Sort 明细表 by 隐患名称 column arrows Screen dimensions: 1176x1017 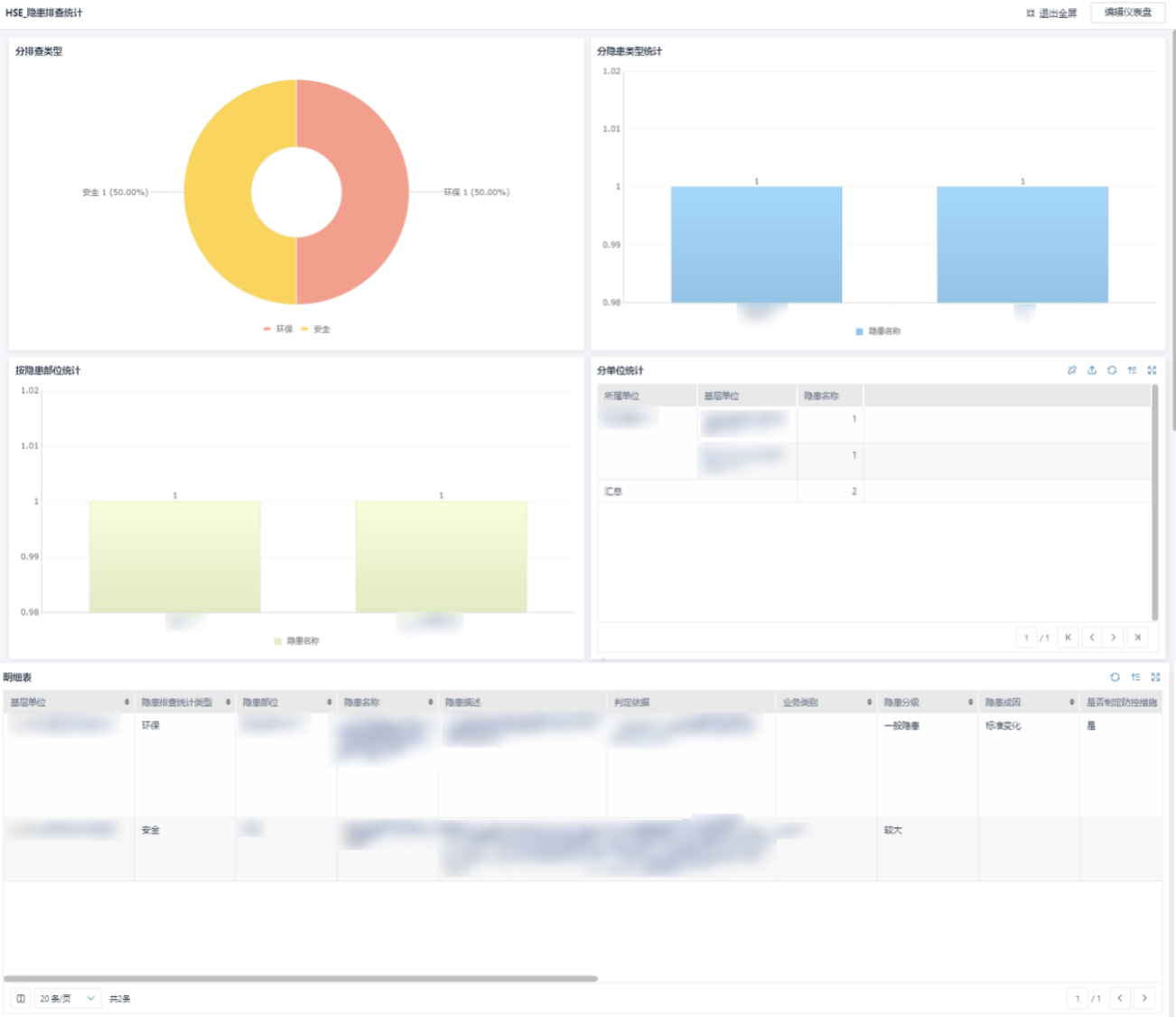point(430,703)
